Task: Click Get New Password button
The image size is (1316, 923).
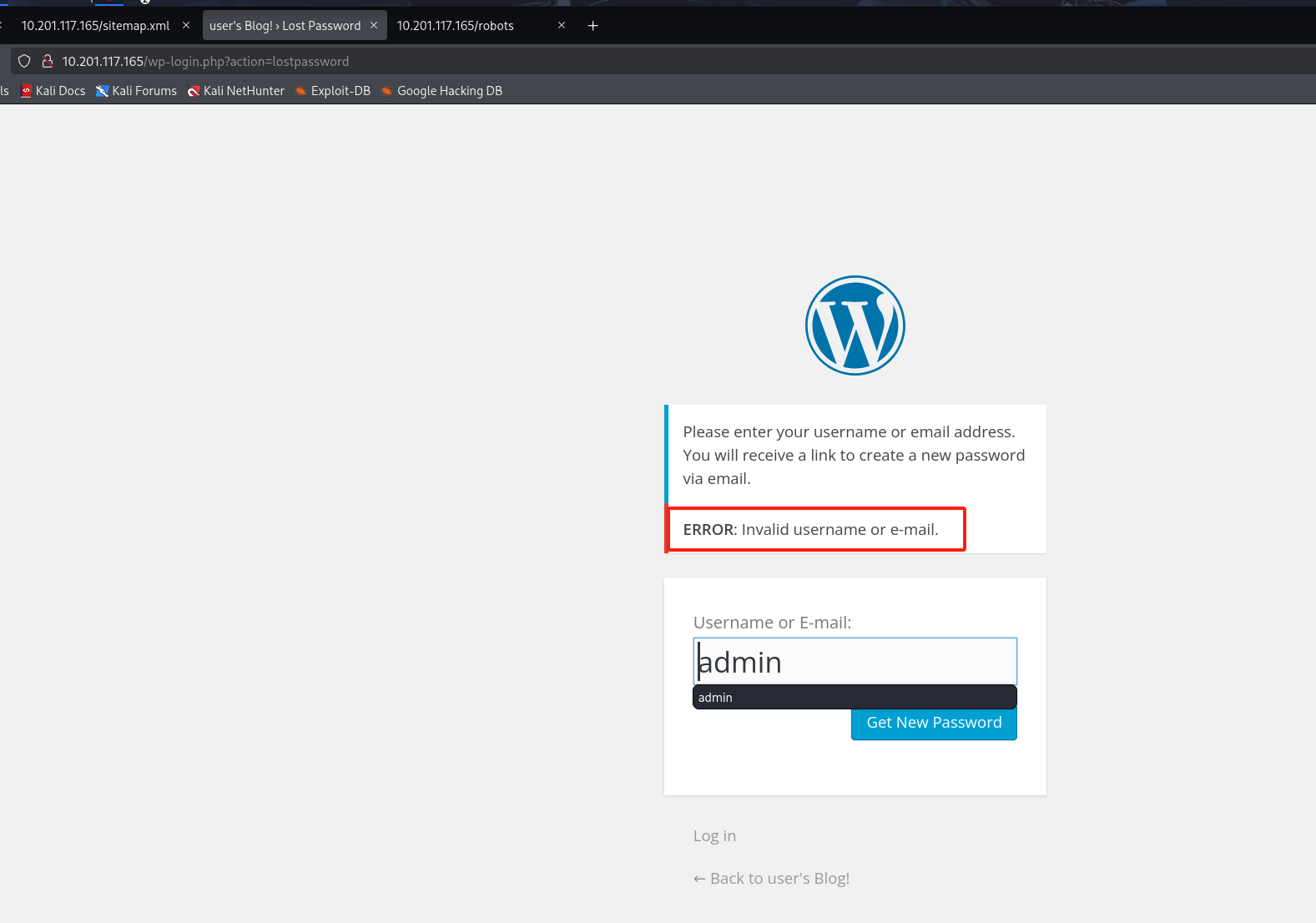Action: point(934,724)
